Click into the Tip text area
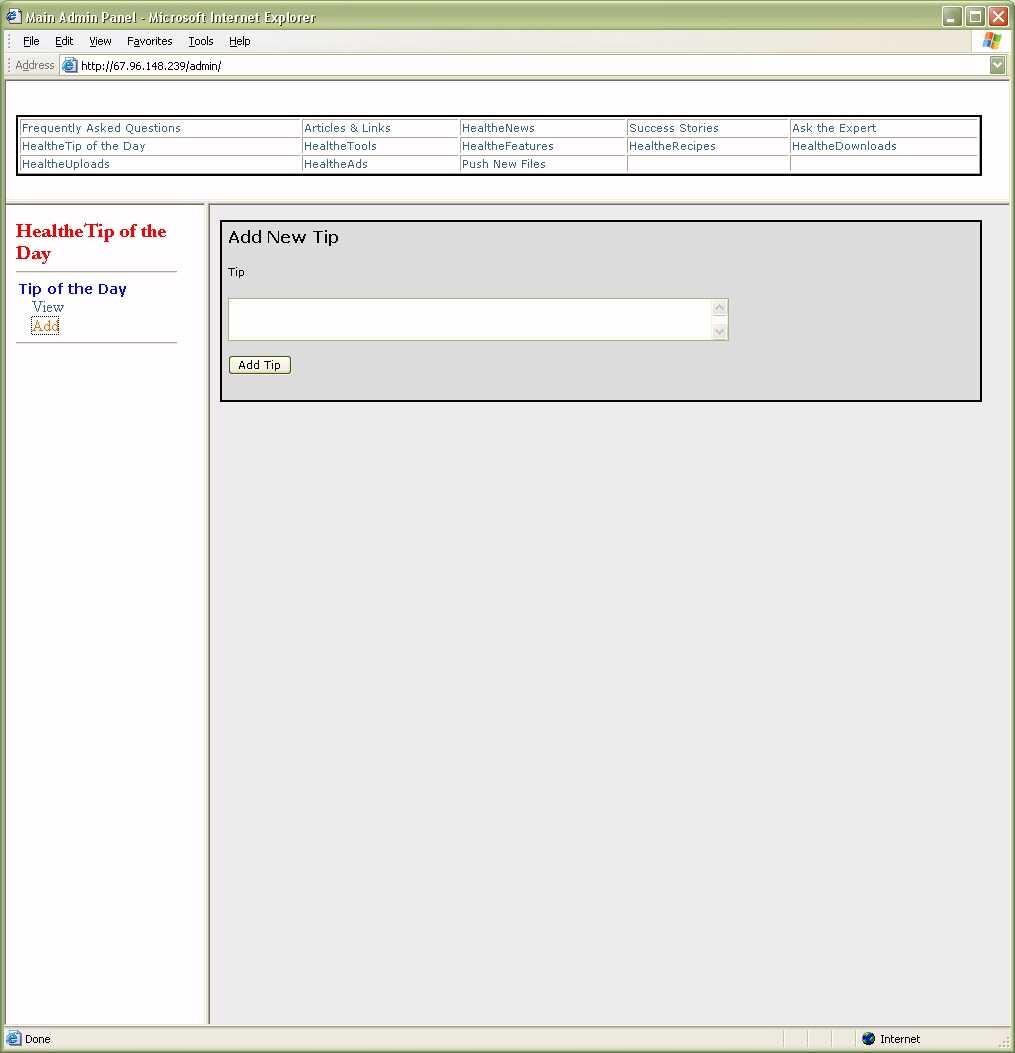1015x1053 pixels. (470, 319)
